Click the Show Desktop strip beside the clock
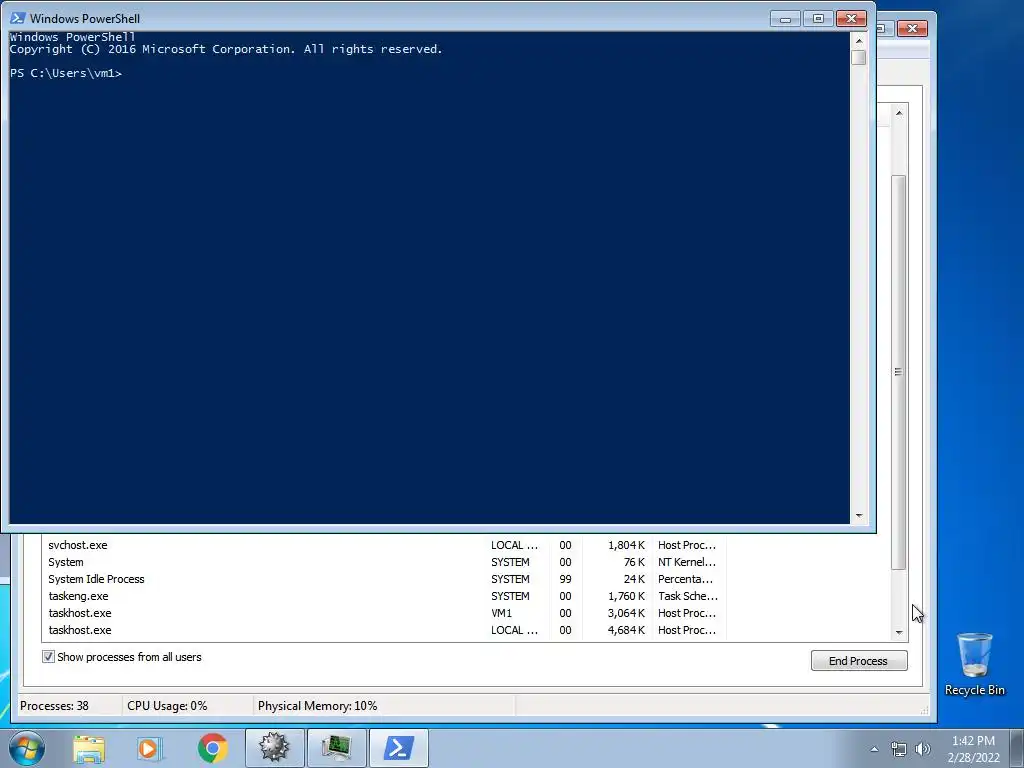Viewport: 1024px width, 768px height. coord(1017,748)
